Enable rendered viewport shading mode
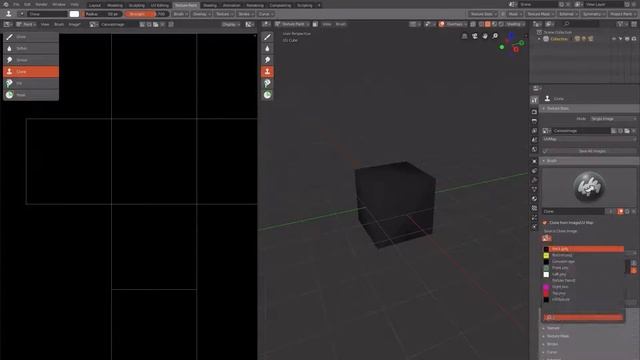 pyautogui.click(x=501, y=24)
